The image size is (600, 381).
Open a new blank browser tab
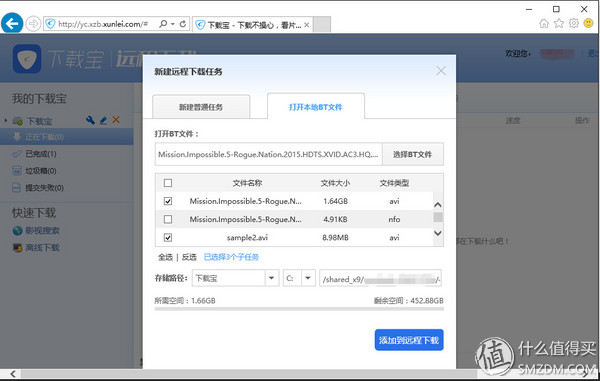coord(322,25)
